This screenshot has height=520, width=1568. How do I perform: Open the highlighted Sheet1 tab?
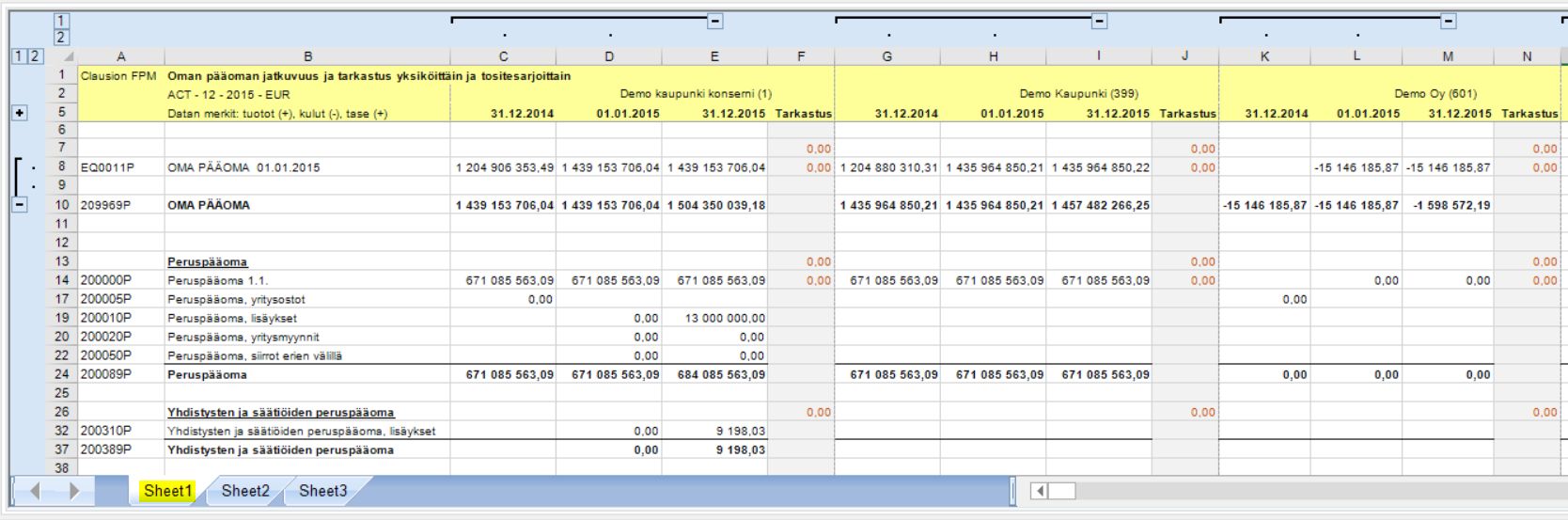[167, 491]
